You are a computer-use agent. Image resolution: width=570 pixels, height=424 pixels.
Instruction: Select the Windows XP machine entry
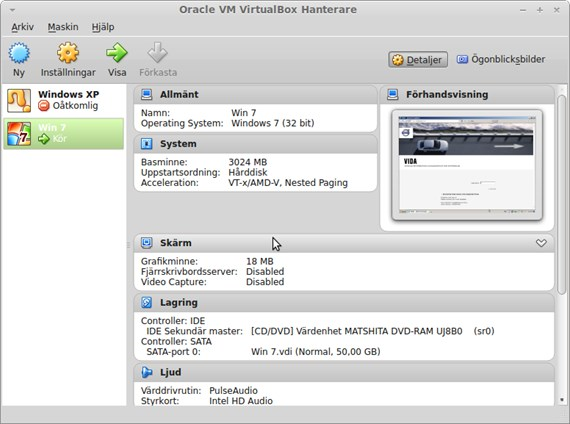(64, 101)
